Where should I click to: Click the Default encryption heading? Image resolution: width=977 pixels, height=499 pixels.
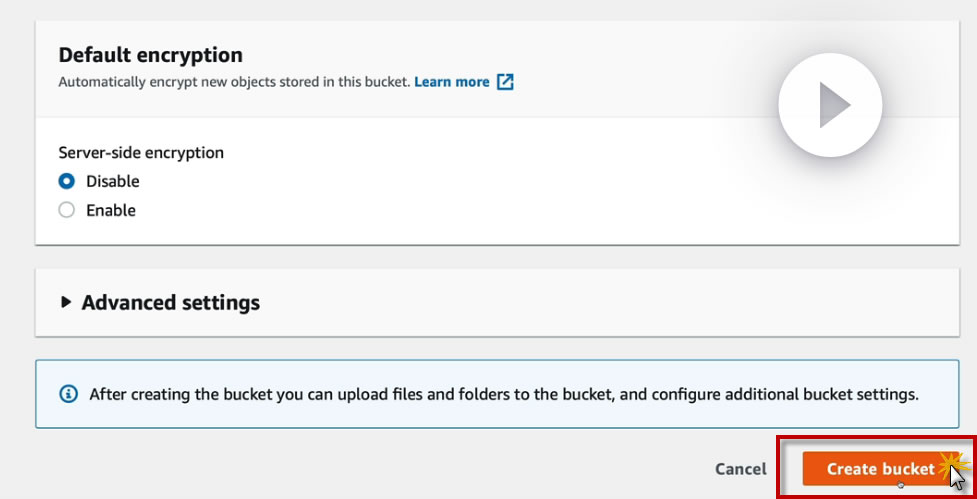(151, 55)
